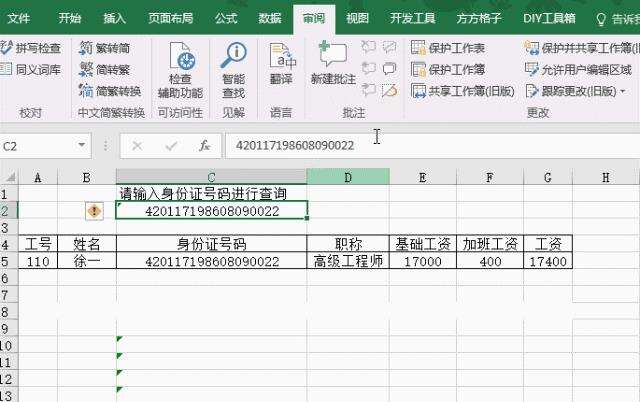Click 检查辅助功能 accessibility checker
The width and height of the screenshot is (640, 402).
click(x=180, y=70)
